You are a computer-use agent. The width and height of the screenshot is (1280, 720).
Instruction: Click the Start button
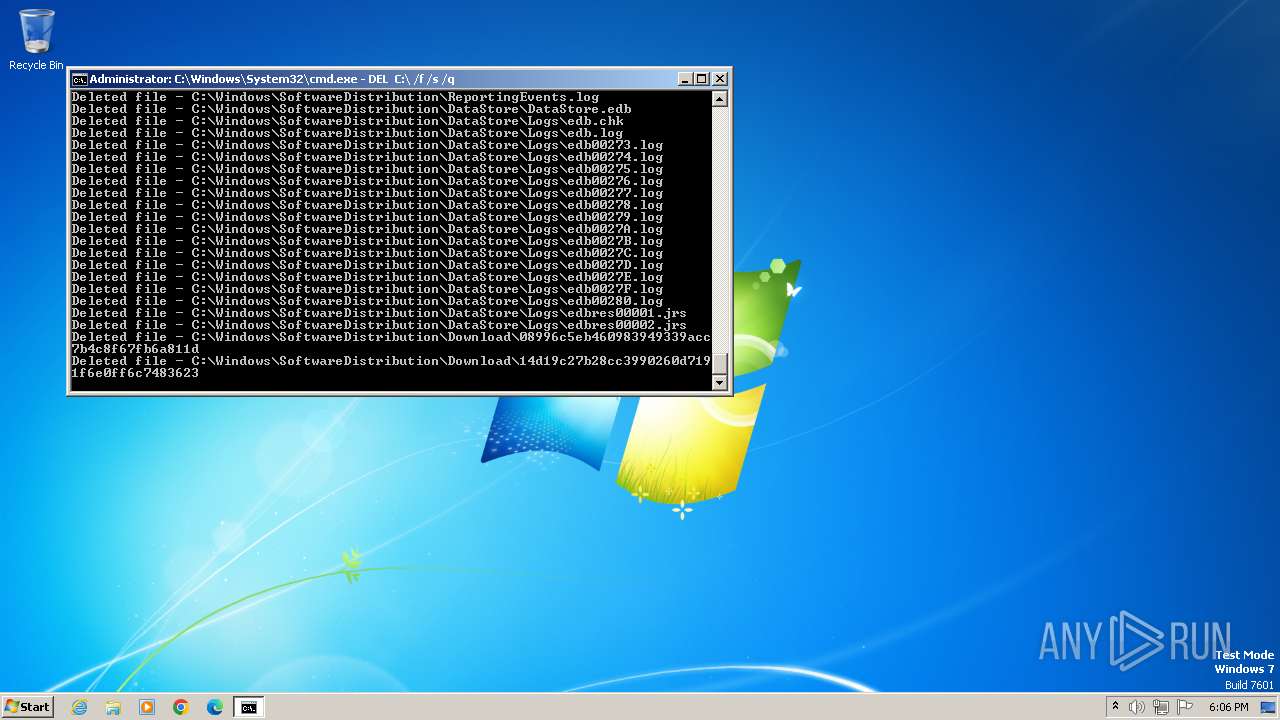point(28,707)
